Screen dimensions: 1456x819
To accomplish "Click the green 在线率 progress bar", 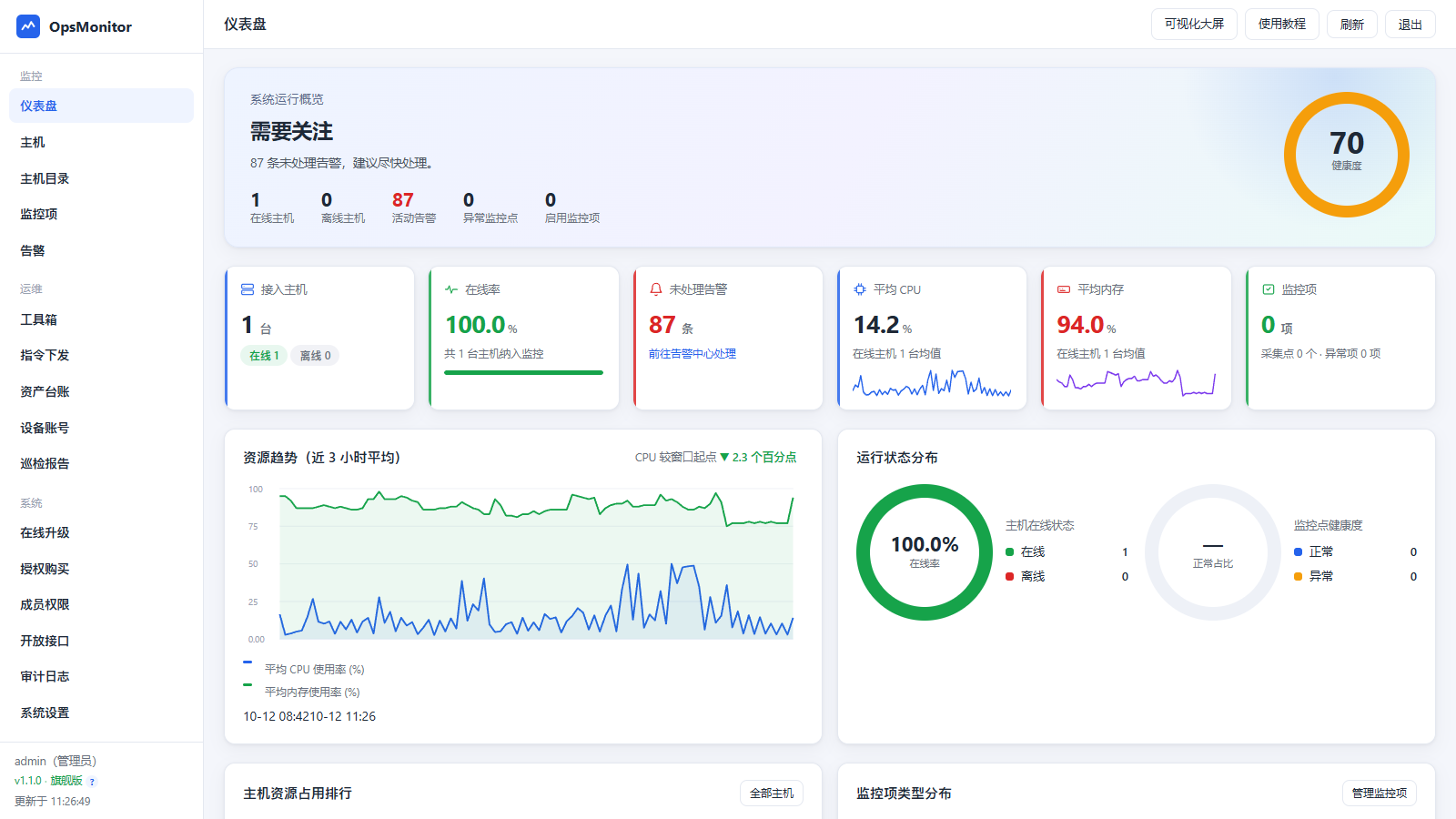I will tap(523, 372).
